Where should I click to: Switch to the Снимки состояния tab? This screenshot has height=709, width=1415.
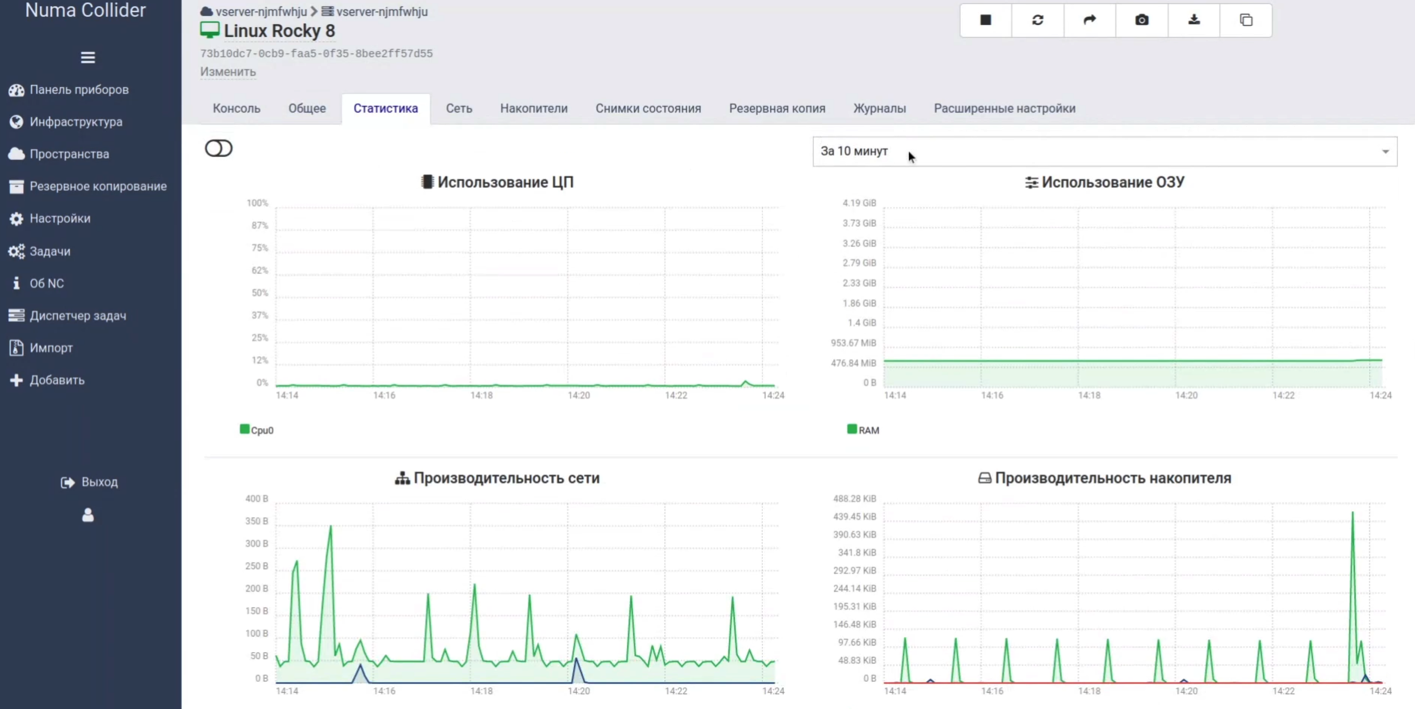click(648, 108)
